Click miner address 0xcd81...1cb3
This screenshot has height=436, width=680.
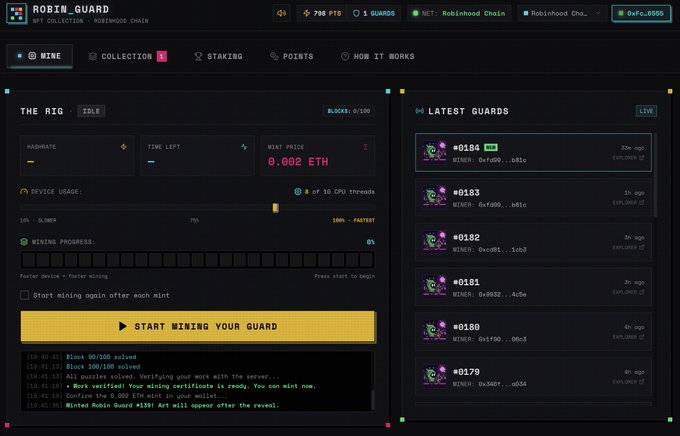coord(502,249)
